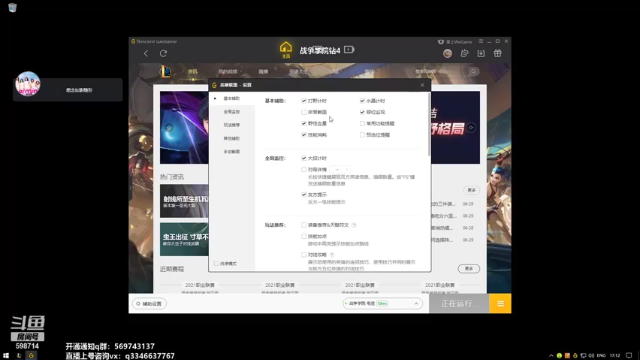Click the WeGame taskbar icon
Viewport: 640px width, 360px height.
point(31,356)
